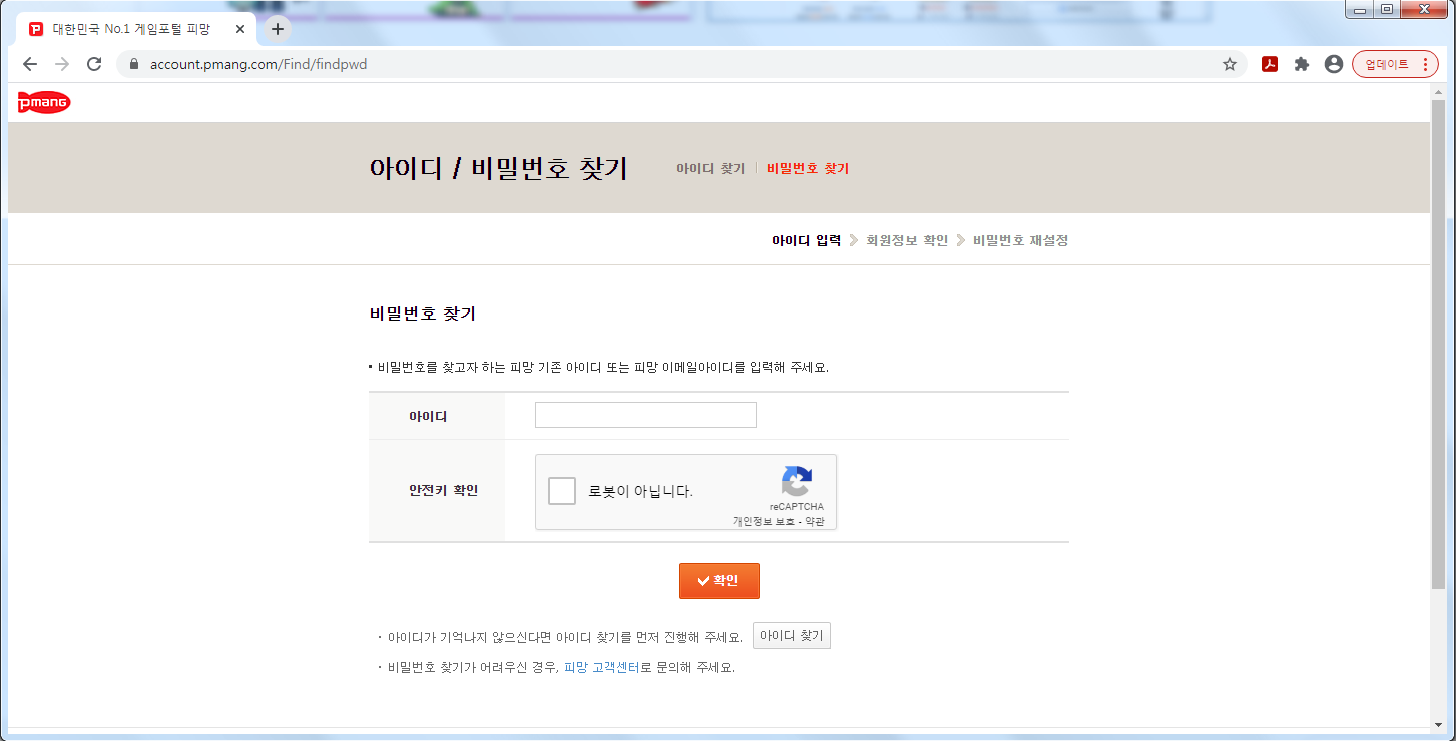Bookmark this page with star icon
The height and width of the screenshot is (741, 1456).
[x=1230, y=64]
